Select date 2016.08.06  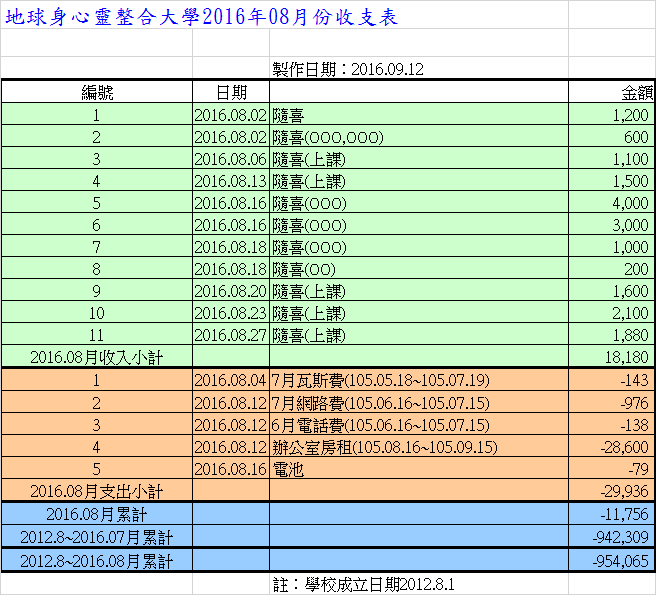pyautogui.click(x=231, y=159)
